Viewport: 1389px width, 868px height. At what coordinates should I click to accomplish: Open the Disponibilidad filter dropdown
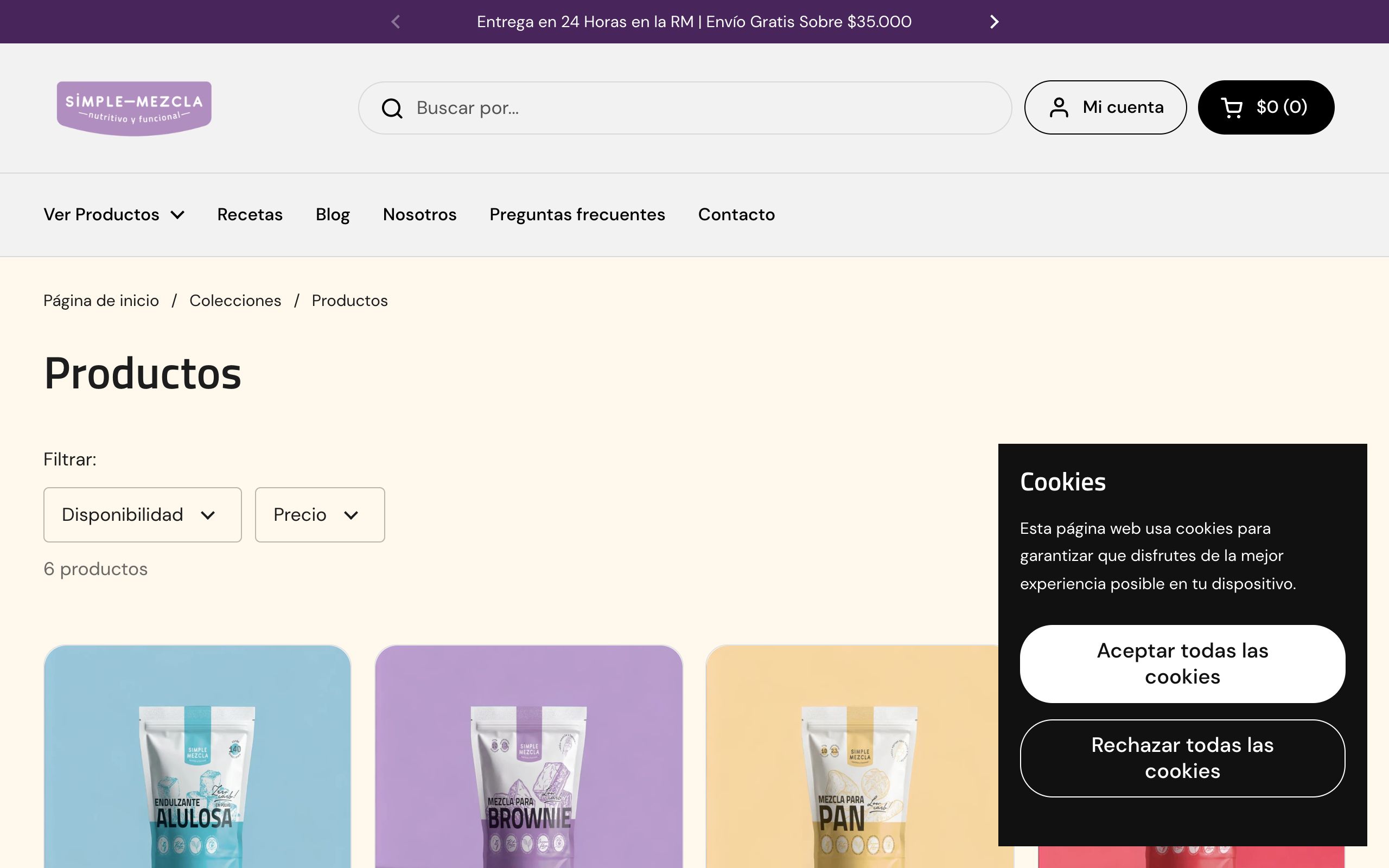click(142, 514)
